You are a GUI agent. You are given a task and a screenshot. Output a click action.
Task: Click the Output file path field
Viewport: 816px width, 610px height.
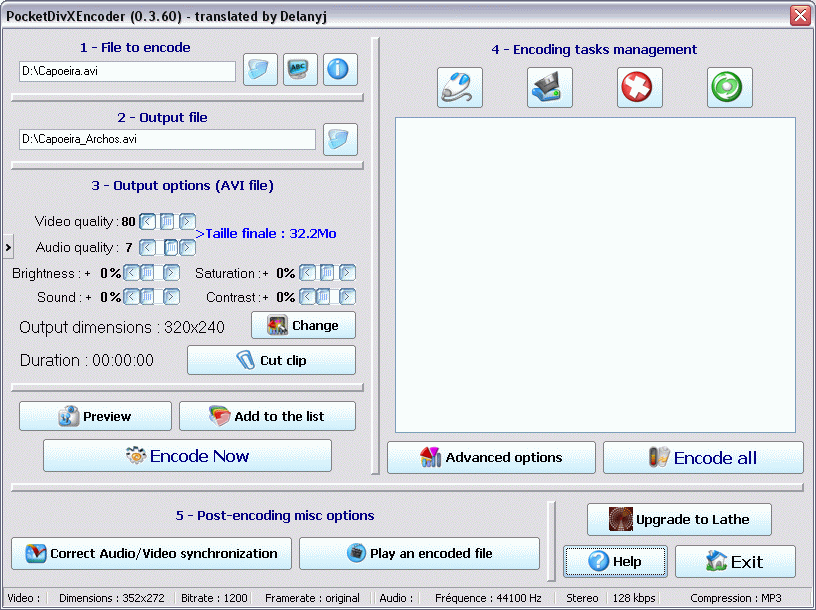click(168, 139)
